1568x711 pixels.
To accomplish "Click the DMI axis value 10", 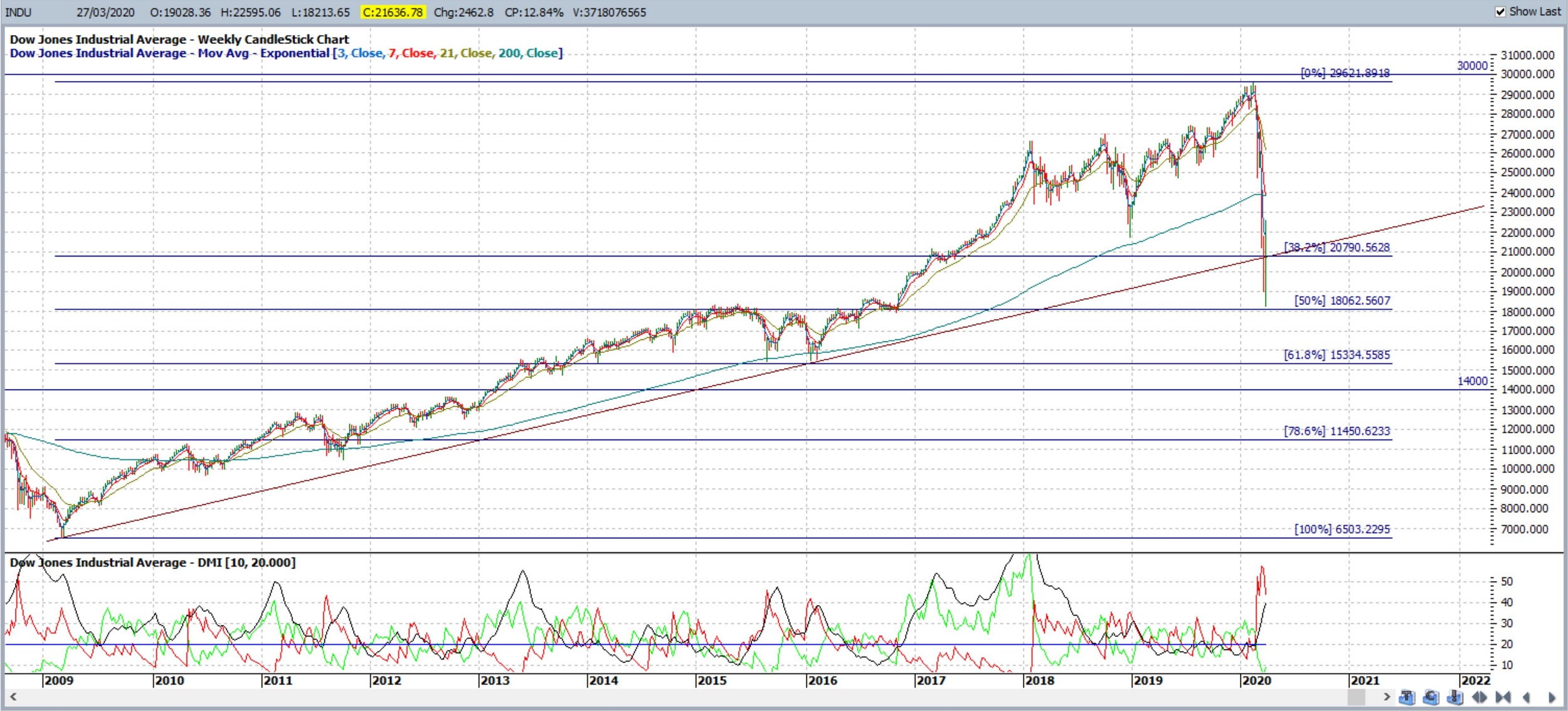I will click(x=1507, y=665).
